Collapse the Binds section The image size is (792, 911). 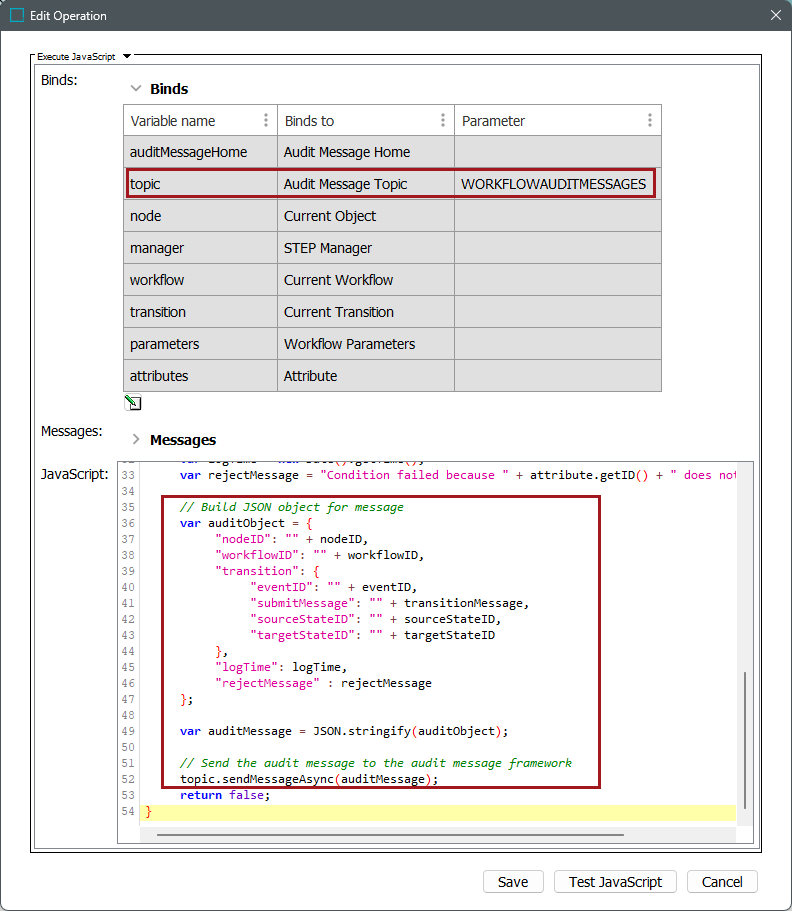pos(136,89)
